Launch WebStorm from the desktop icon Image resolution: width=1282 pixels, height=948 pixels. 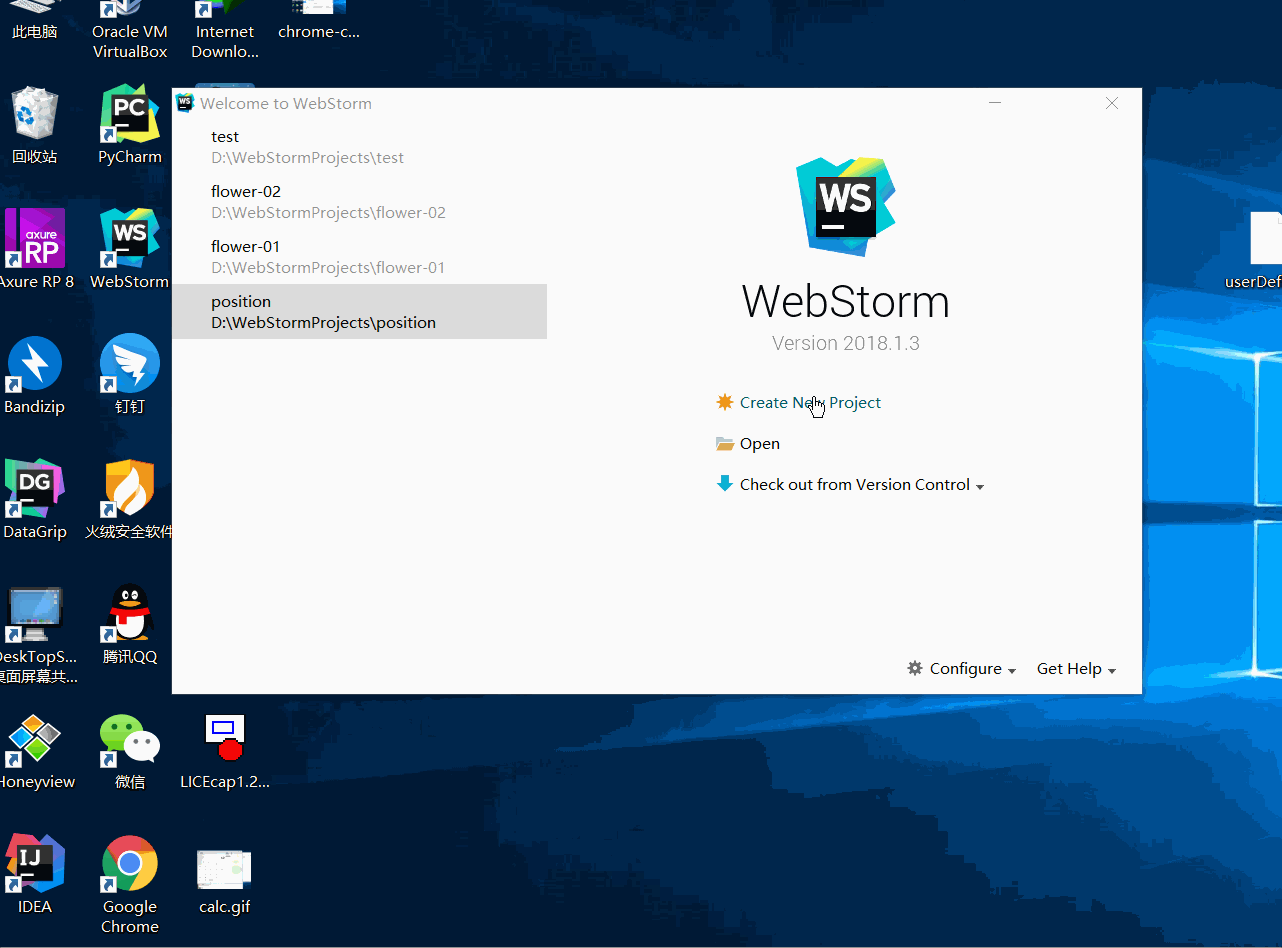[x=130, y=249]
